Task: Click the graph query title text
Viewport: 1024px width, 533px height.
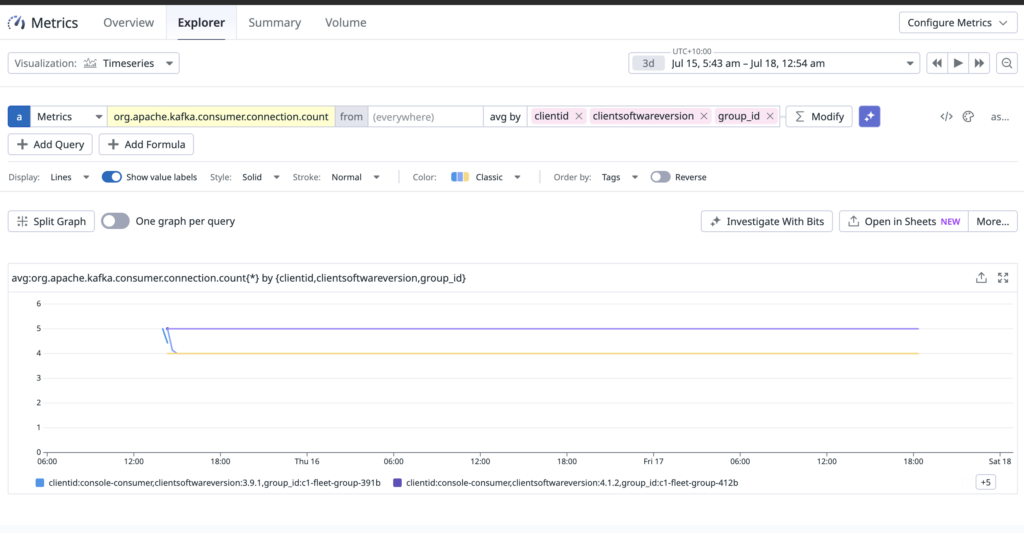Action: 238,278
